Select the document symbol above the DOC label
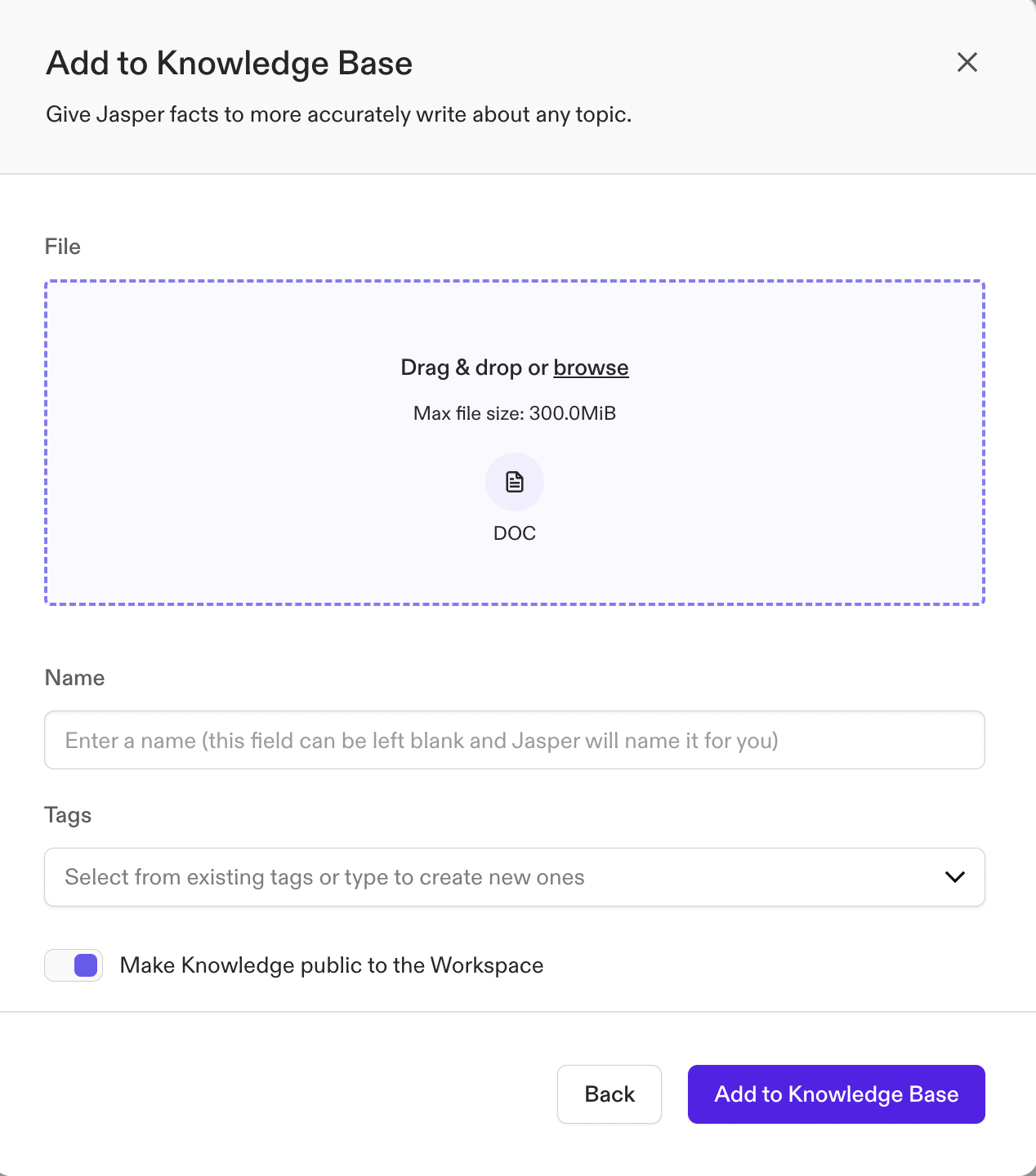The width and height of the screenshot is (1036, 1176). pyautogui.click(x=514, y=481)
